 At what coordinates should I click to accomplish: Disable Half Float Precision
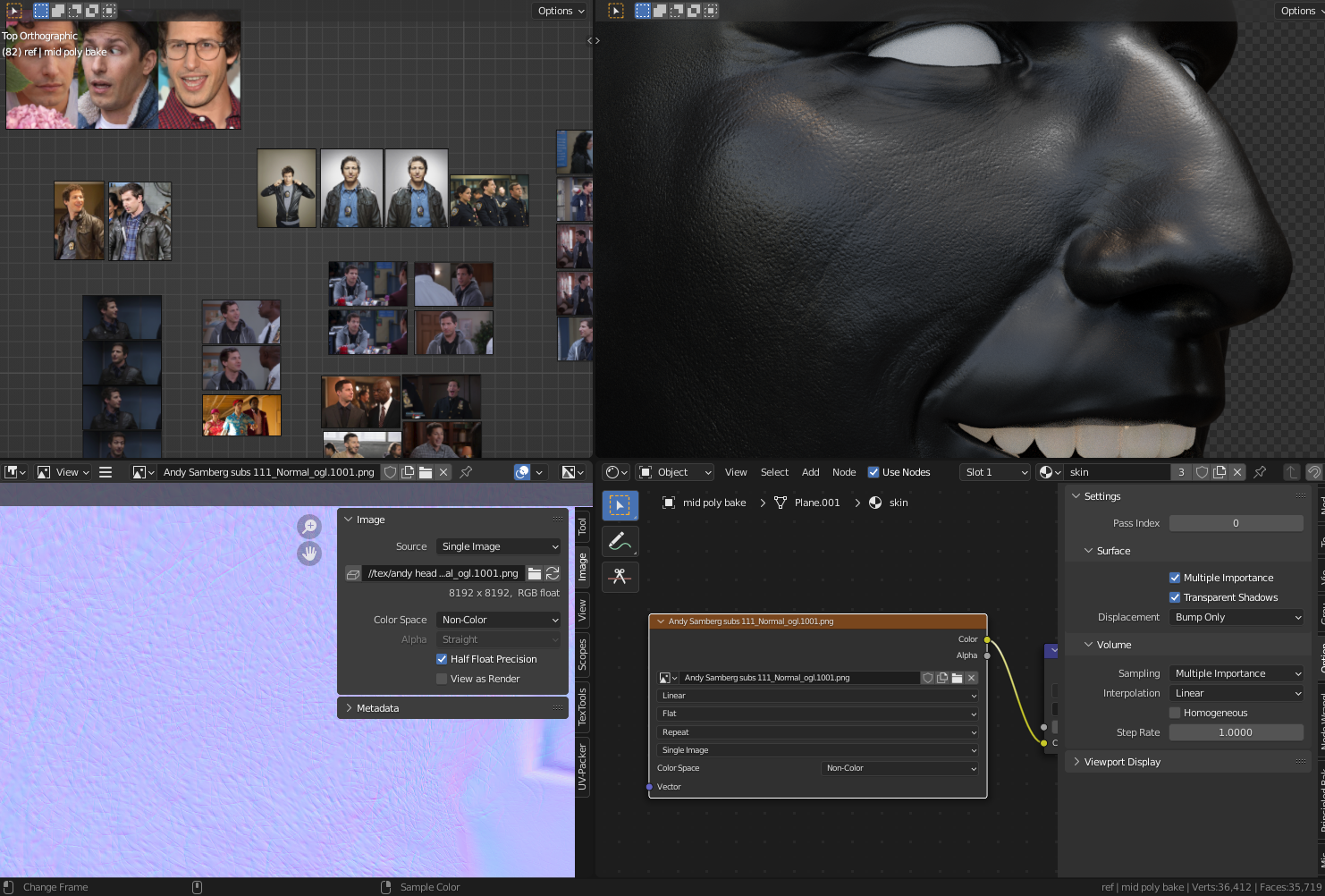(x=442, y=659)
